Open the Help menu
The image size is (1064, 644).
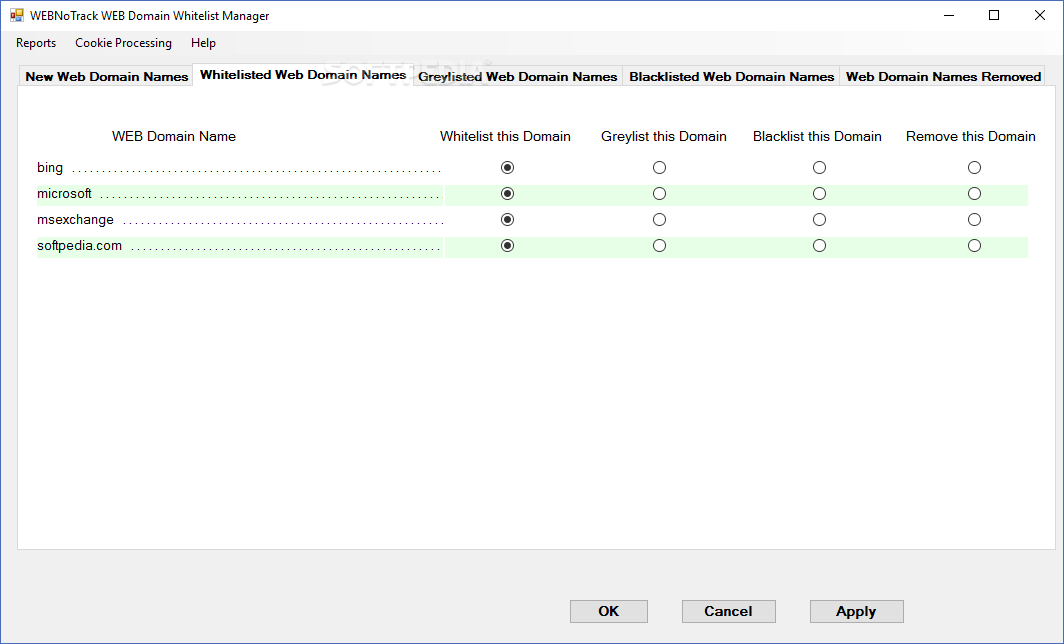tap(203, 43)
